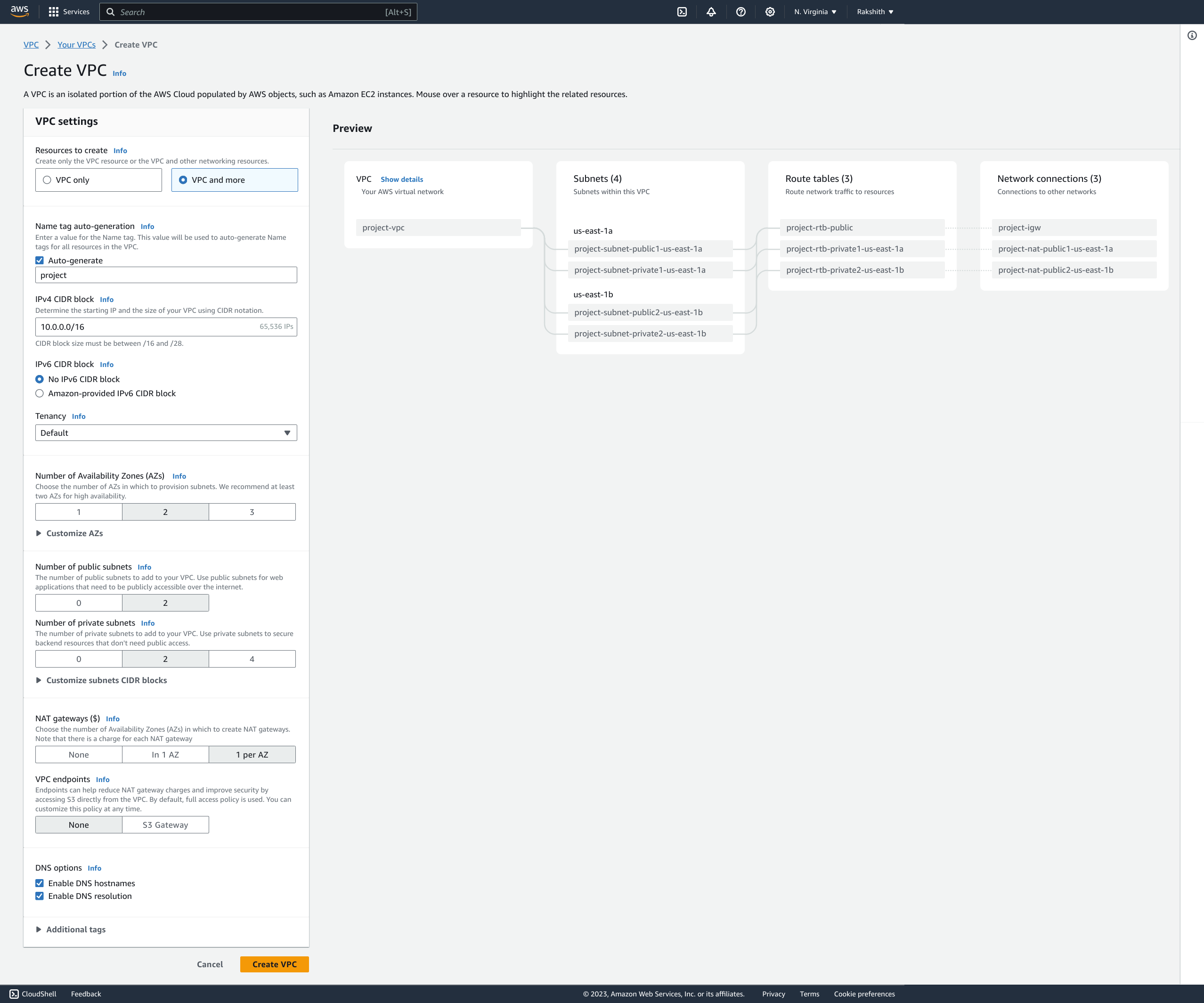Select the VPC and more option
Viewport: 1204px width, 1003px height.
coord(235,179)
